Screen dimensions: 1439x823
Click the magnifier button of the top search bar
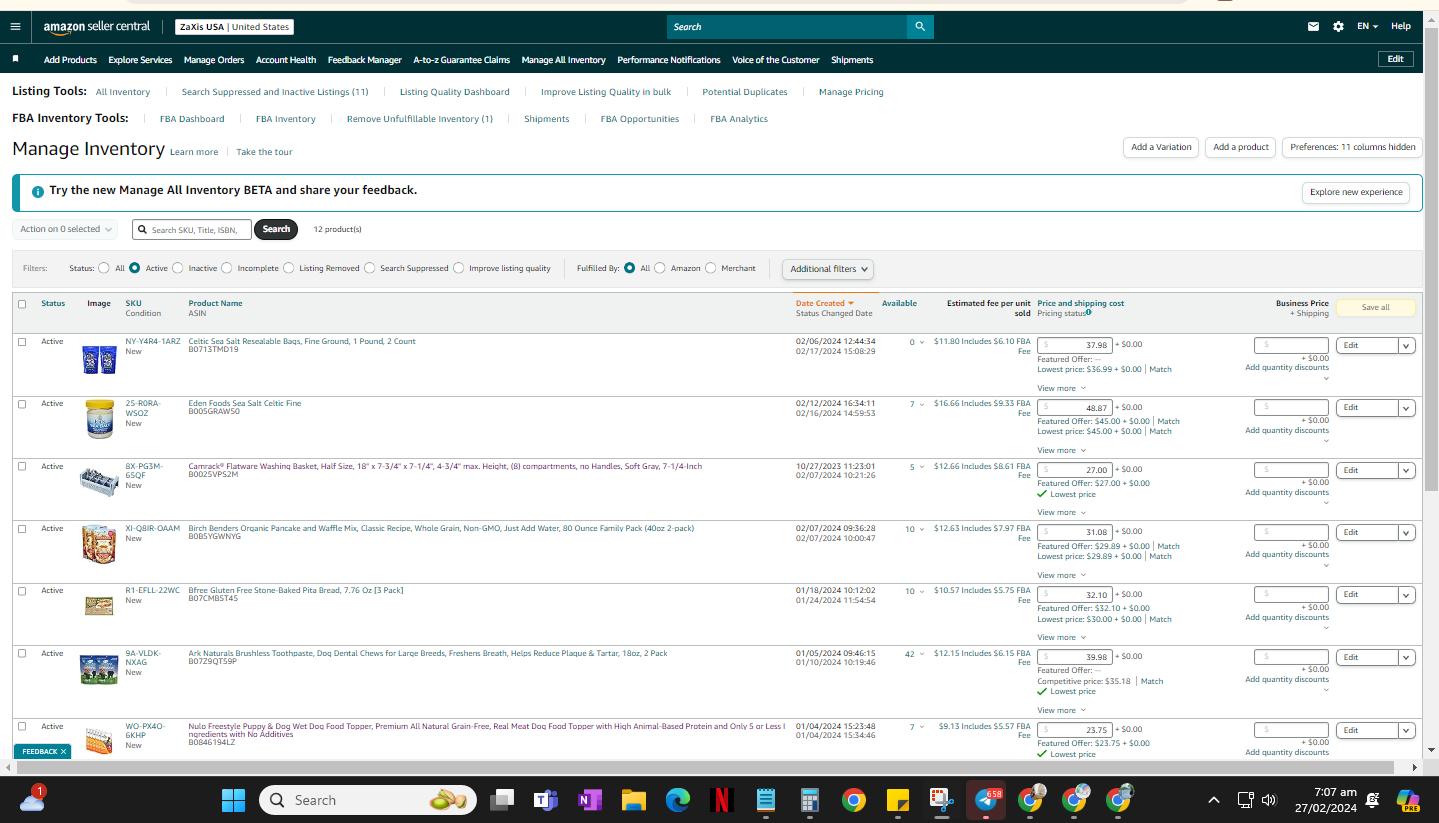click(920, 27)
